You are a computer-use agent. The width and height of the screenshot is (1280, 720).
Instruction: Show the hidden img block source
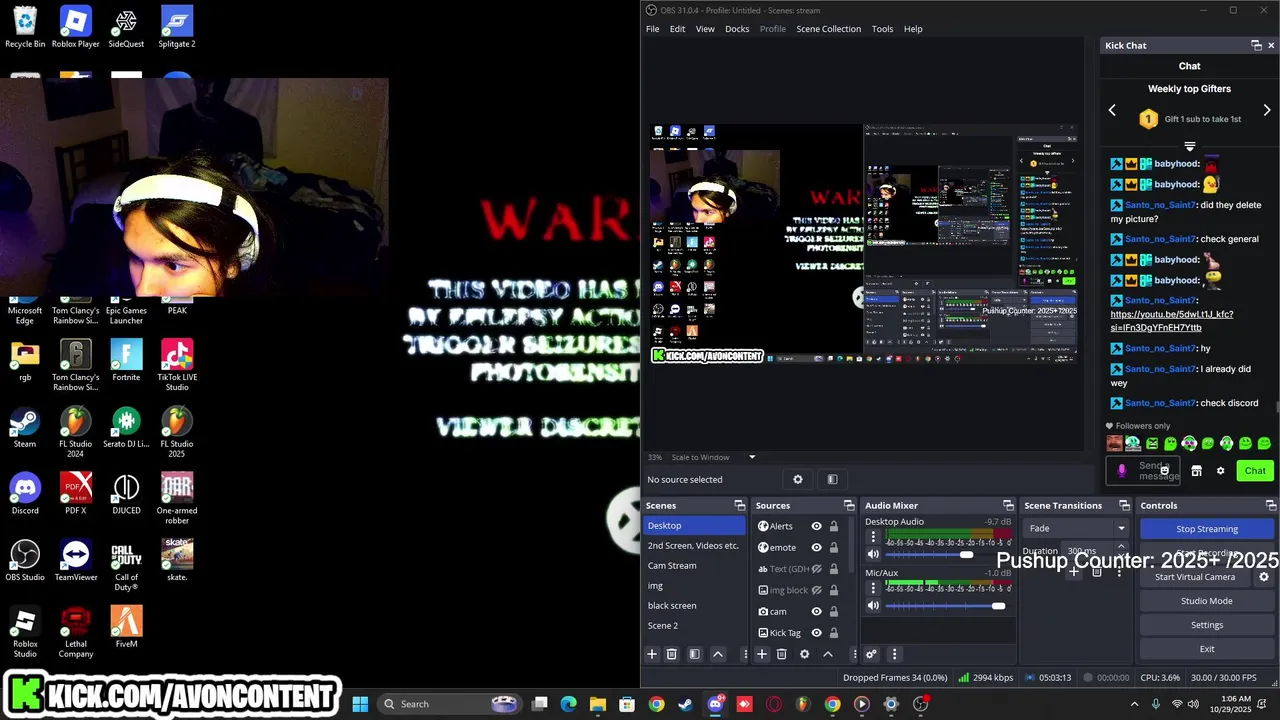816,590
